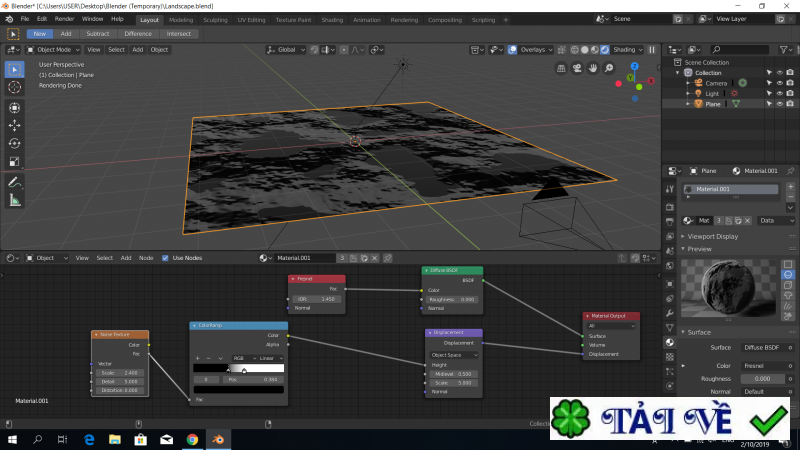Toggle visibility of the Plane object
This screenshot has height=450, width=800.
779,104
